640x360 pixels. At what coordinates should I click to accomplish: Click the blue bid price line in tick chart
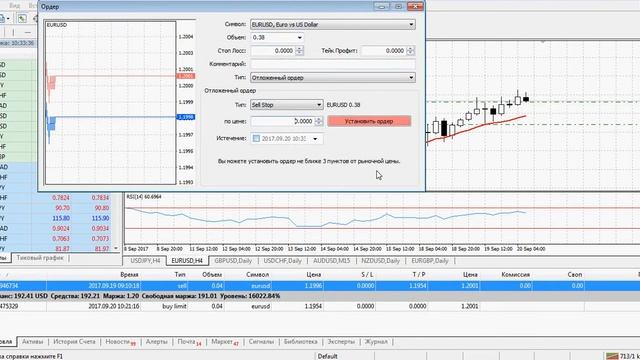click(x=116, y=117)
